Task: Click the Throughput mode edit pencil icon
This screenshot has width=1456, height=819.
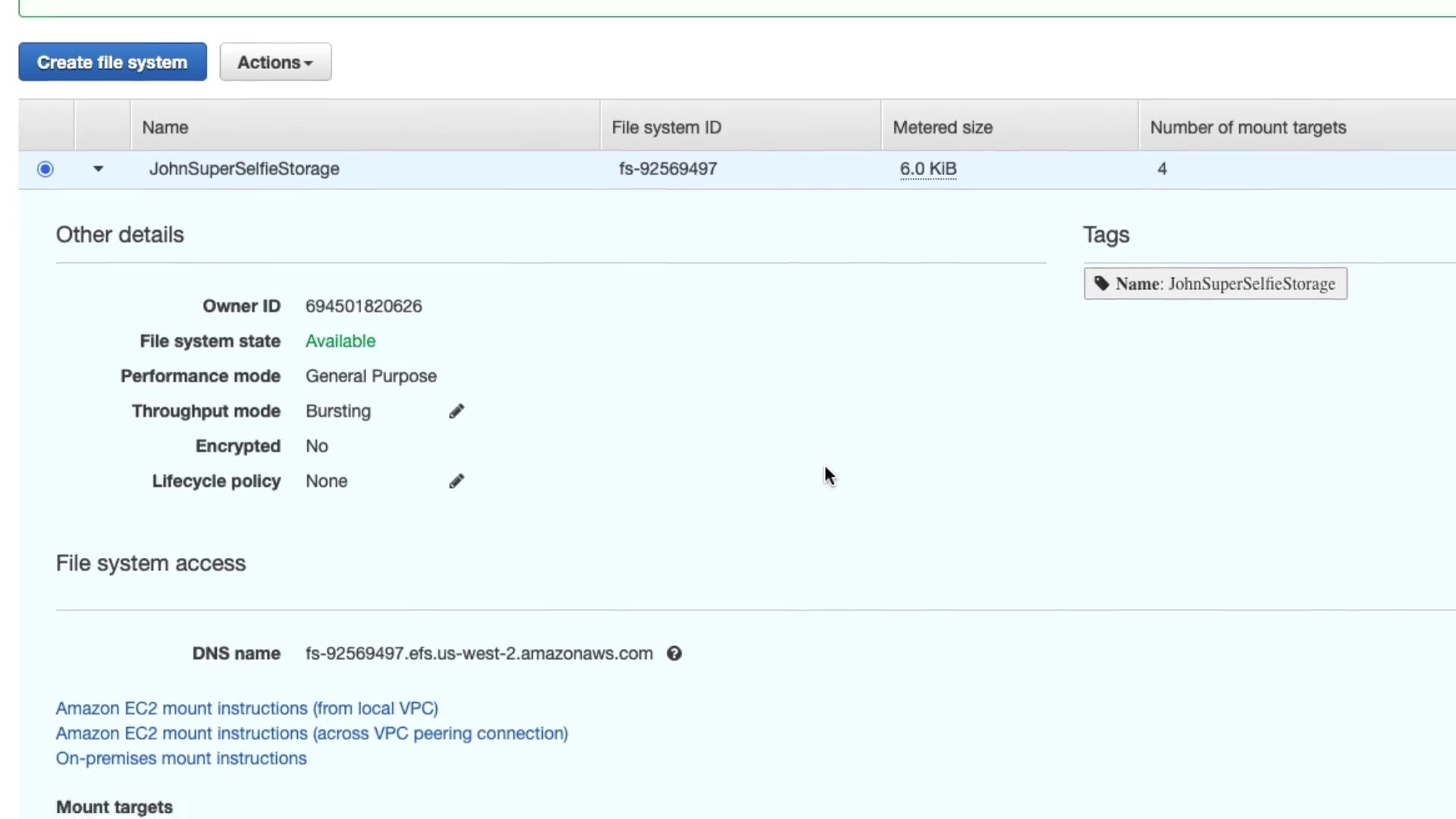Action: pos(456,411)
